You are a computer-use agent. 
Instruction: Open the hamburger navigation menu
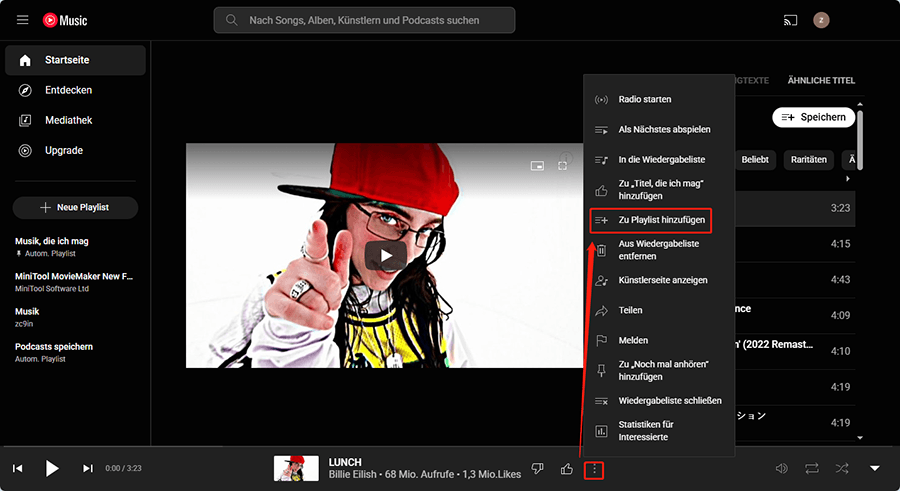[x=22, y=20]
